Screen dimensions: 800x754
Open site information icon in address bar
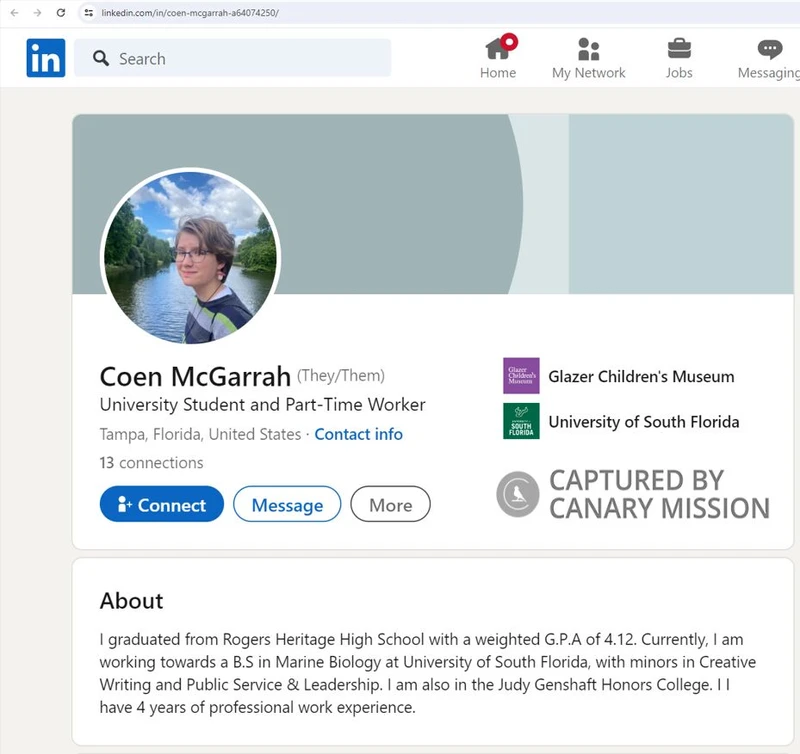(88, 13)
